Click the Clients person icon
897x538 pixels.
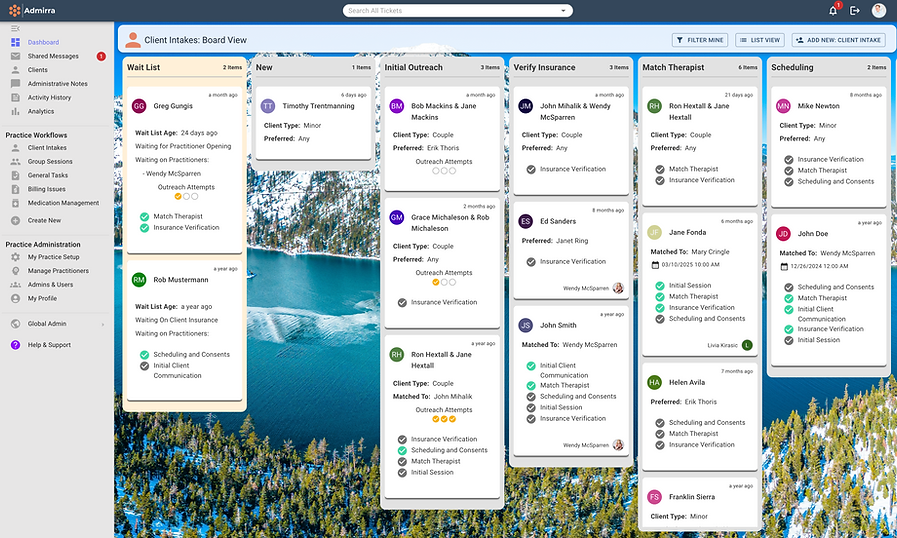tap(15, 70)
